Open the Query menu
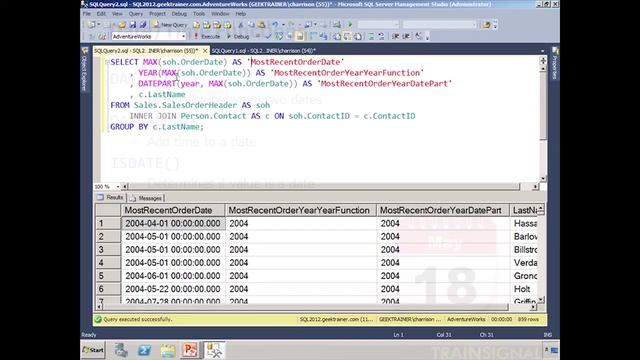640x360 pixels. point(136,13)
